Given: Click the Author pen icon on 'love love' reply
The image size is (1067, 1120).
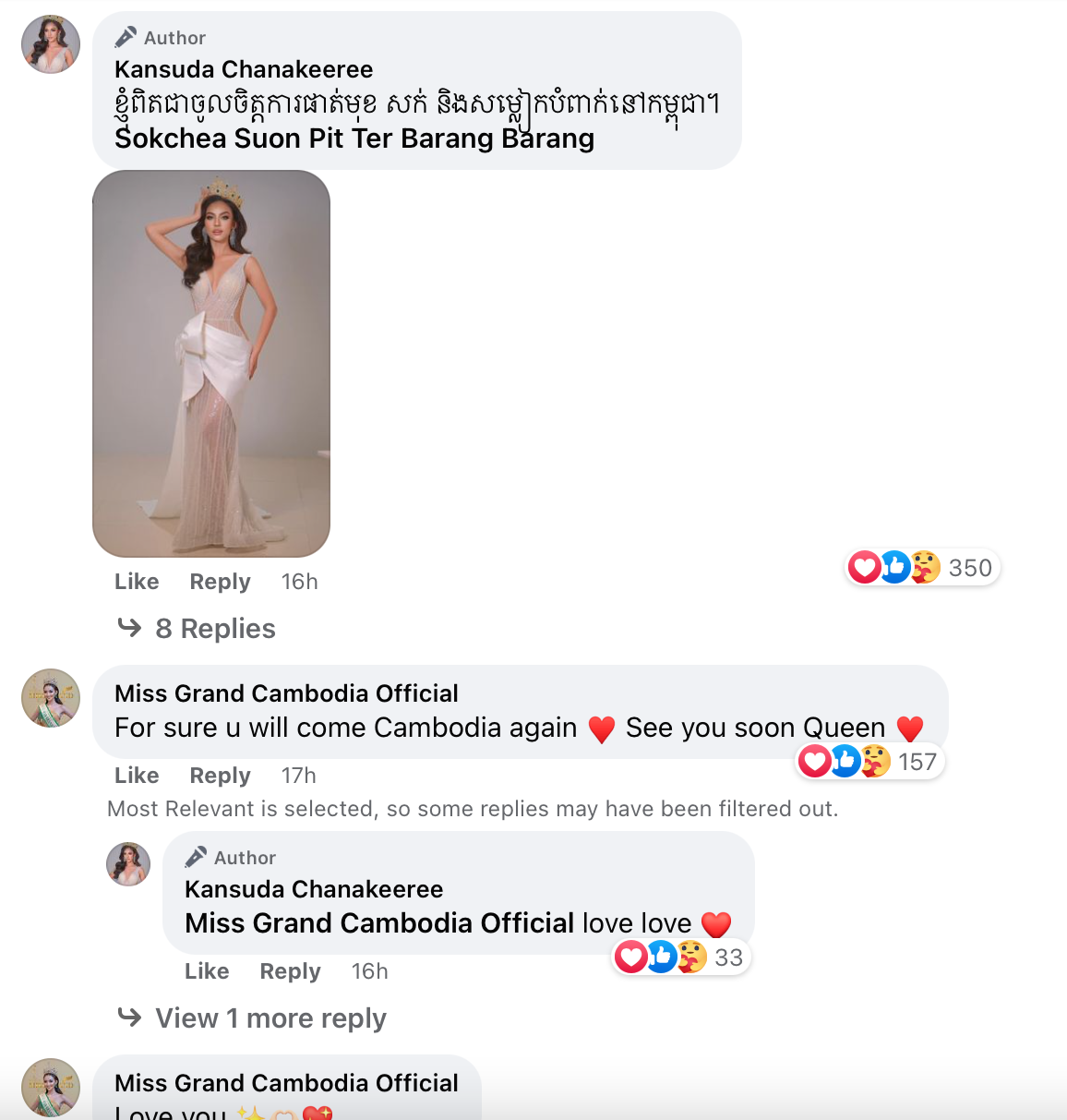Looking at the screenshot, I should pos(196,858).
